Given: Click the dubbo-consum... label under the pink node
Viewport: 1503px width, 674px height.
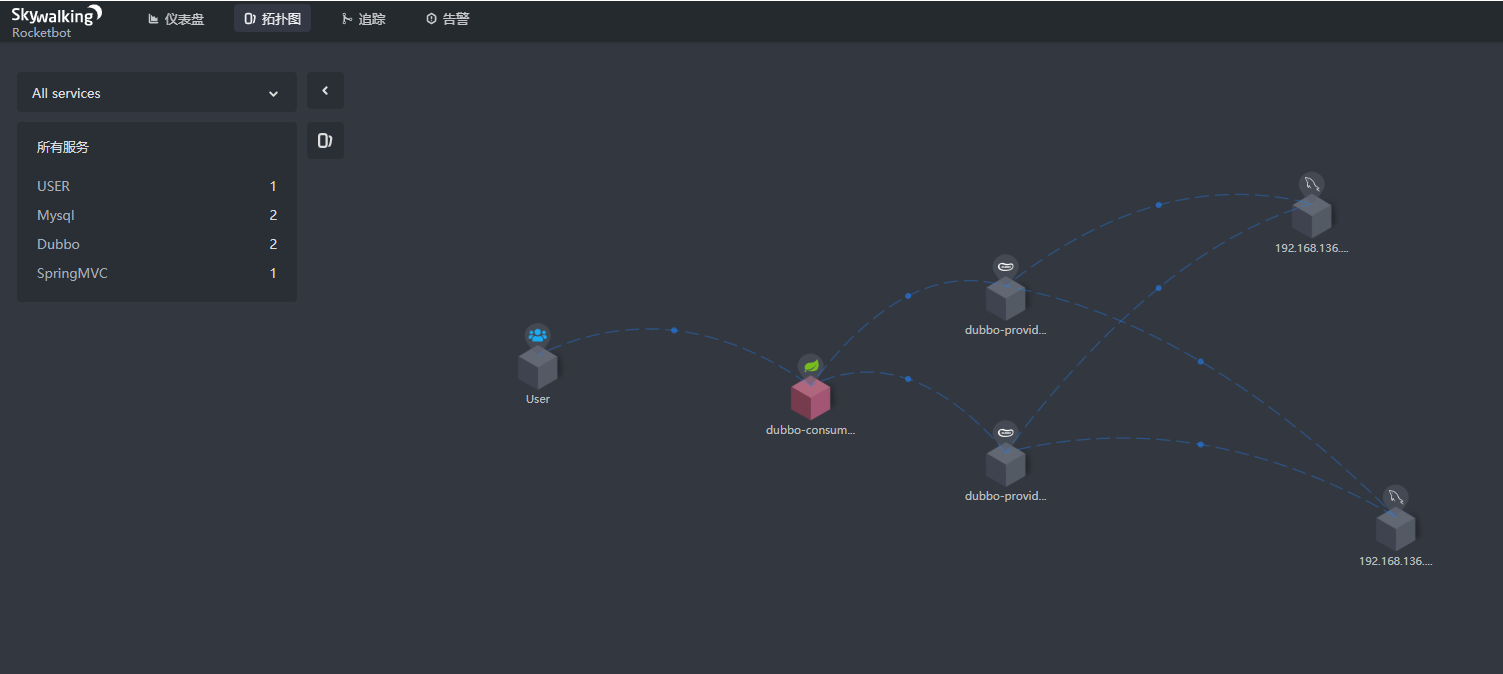Looking at the screenshot, I should 811,430.
